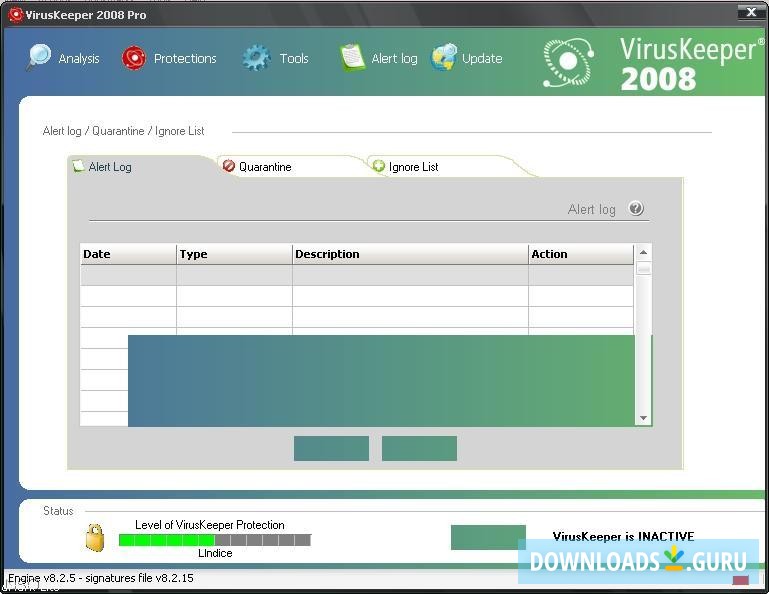Click the Alert Log tab's notepad icon
Viewport: 769px width, 594px height.
click(x=78, y=166)
